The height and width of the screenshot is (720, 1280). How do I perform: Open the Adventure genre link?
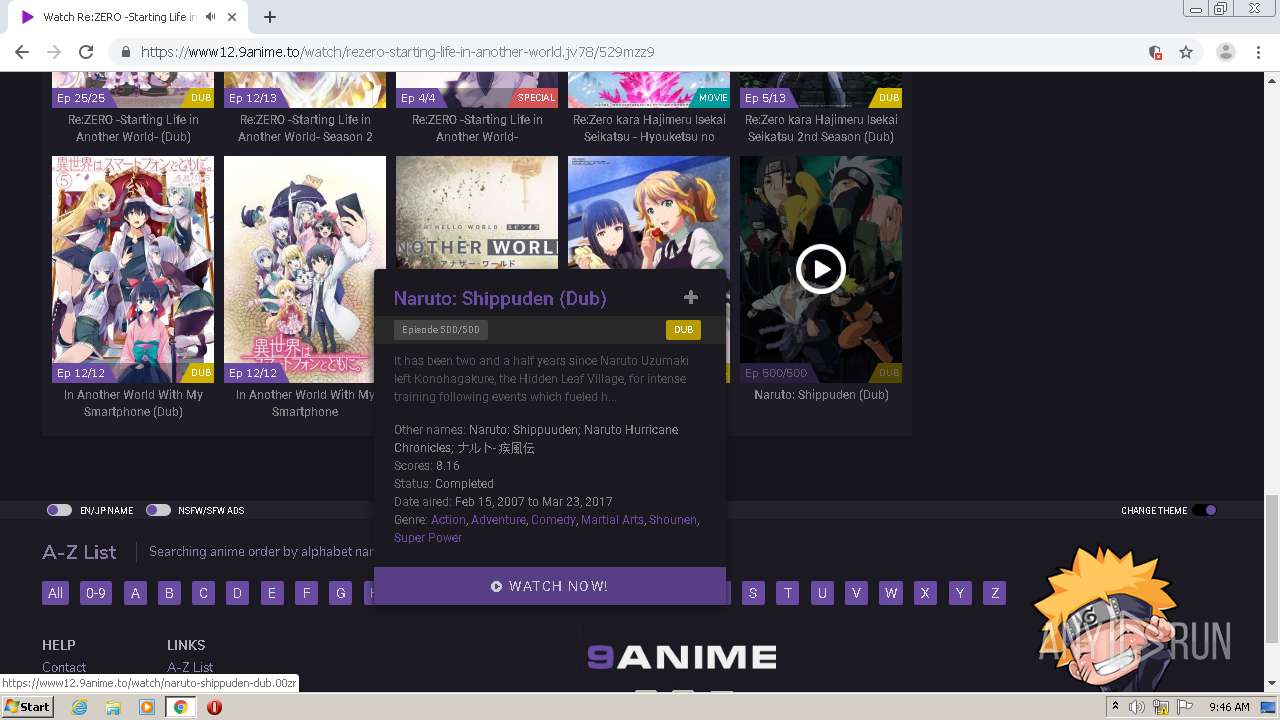(498, 520)
